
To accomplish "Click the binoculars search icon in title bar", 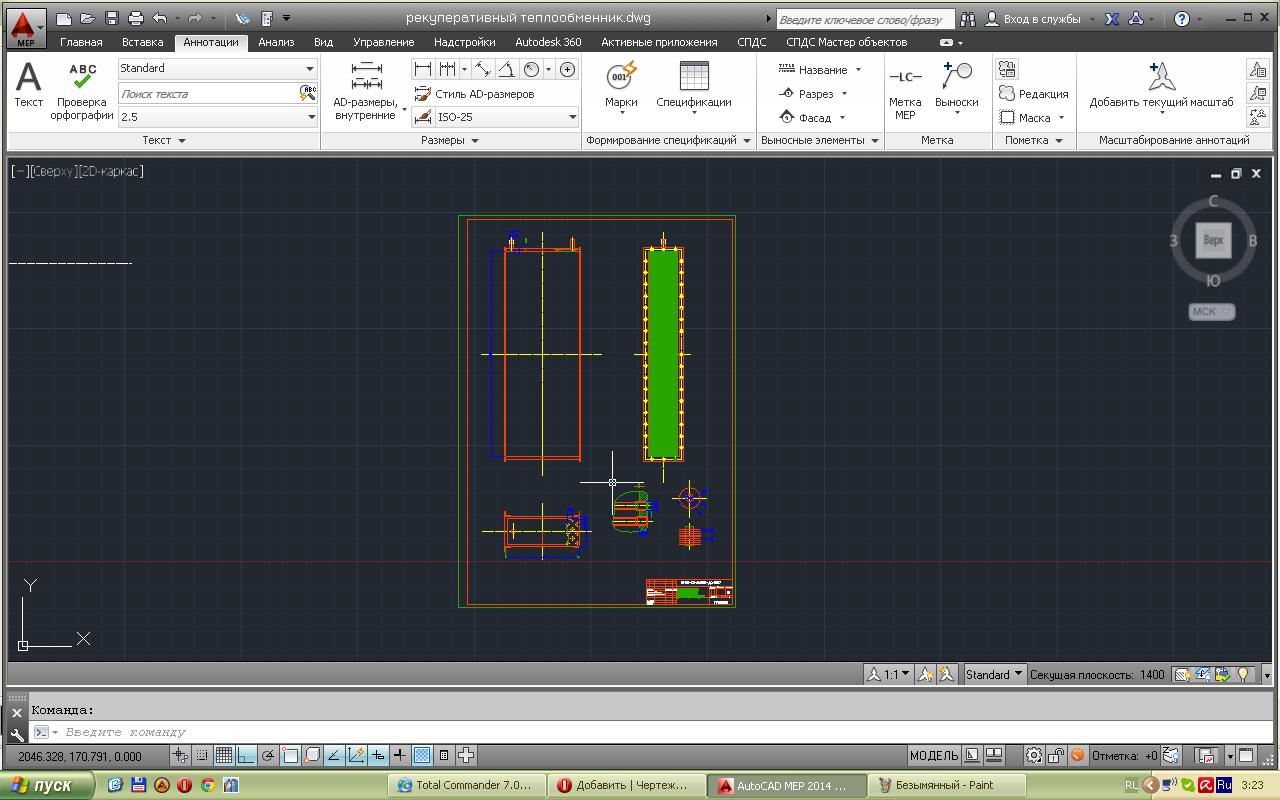I will [967, 18].
